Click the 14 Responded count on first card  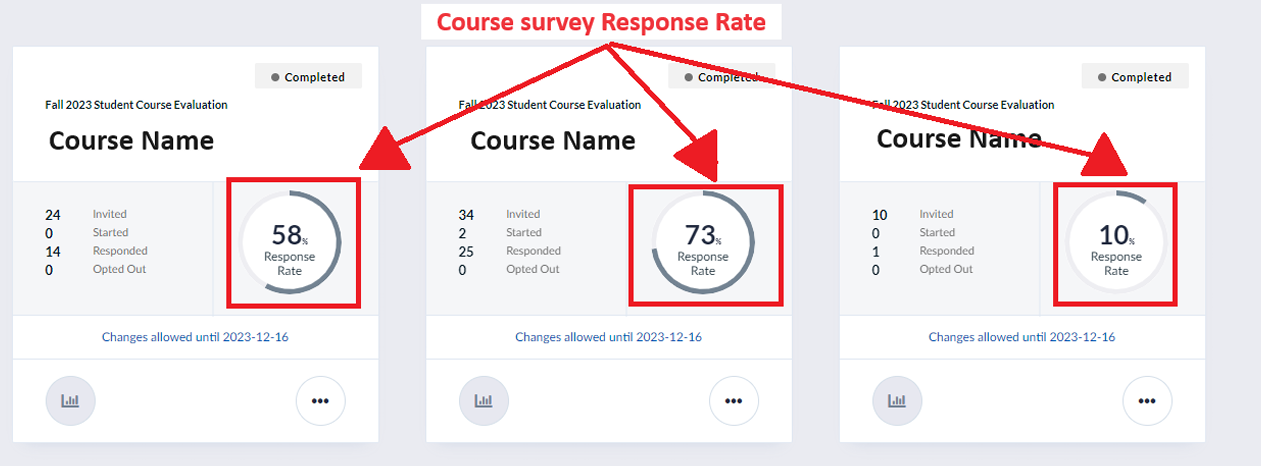[x=52, y=251]
